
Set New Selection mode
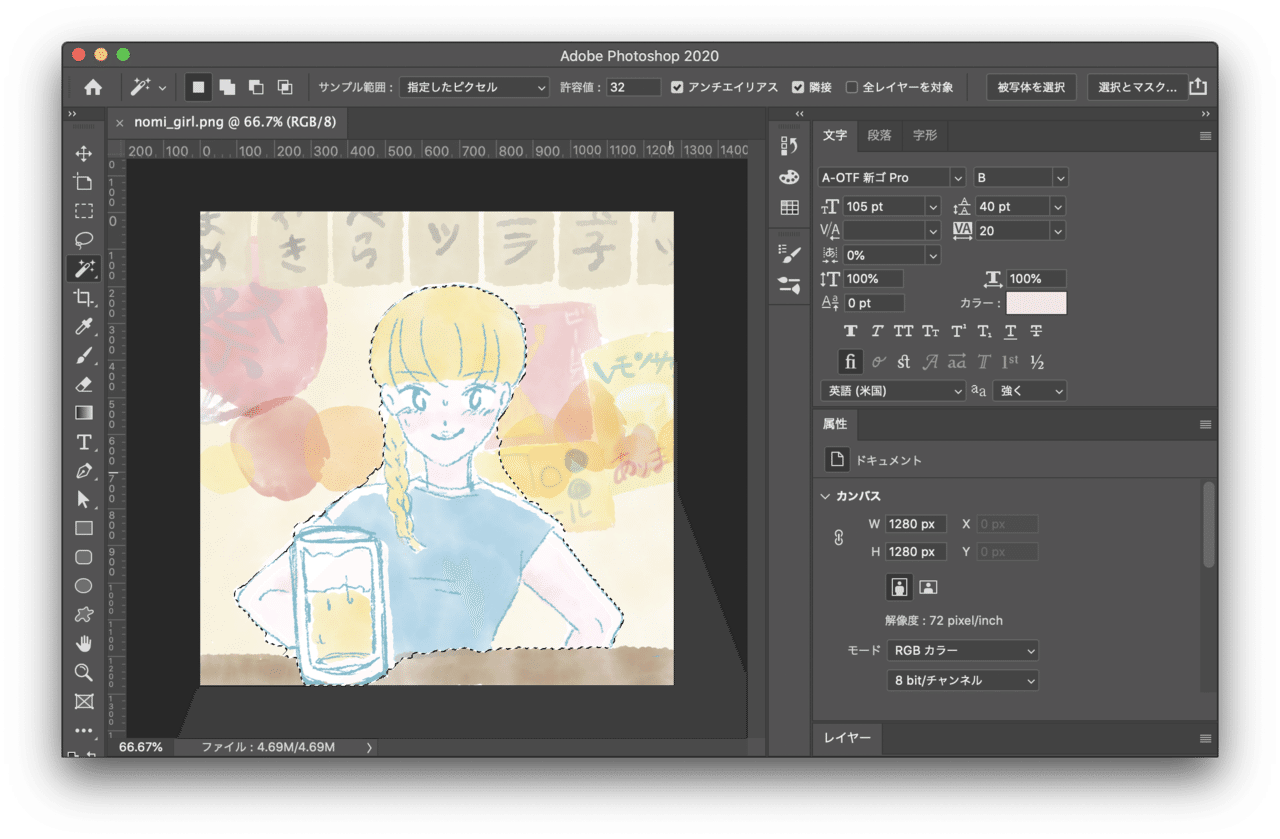[x=198, y=87]
